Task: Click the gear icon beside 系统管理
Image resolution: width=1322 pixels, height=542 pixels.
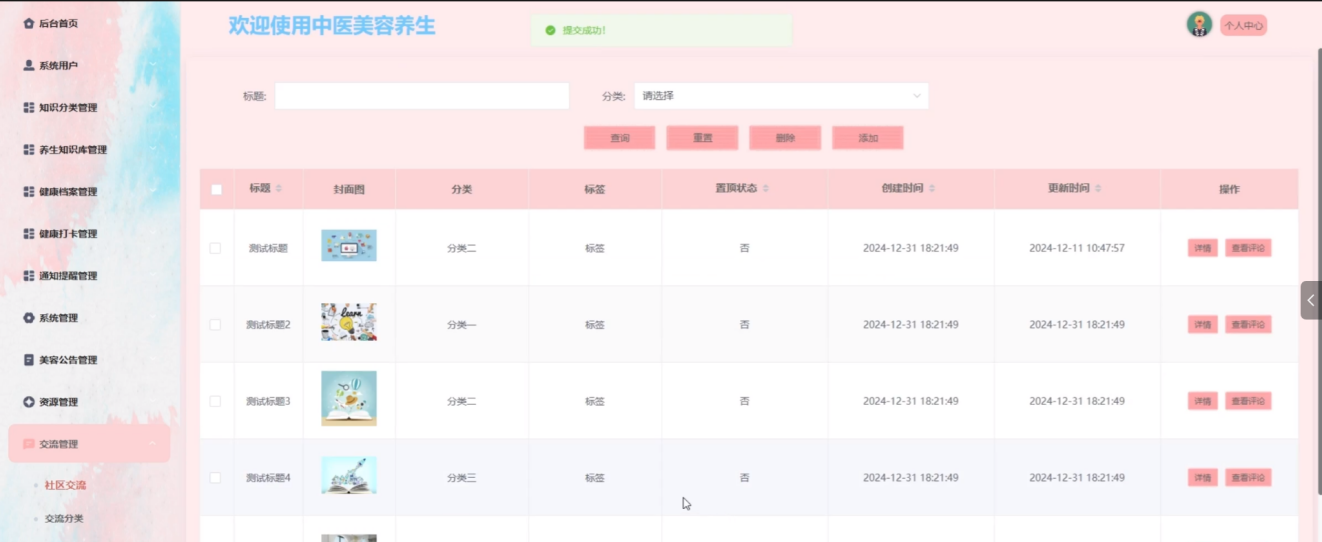Action: pos(29,317)
